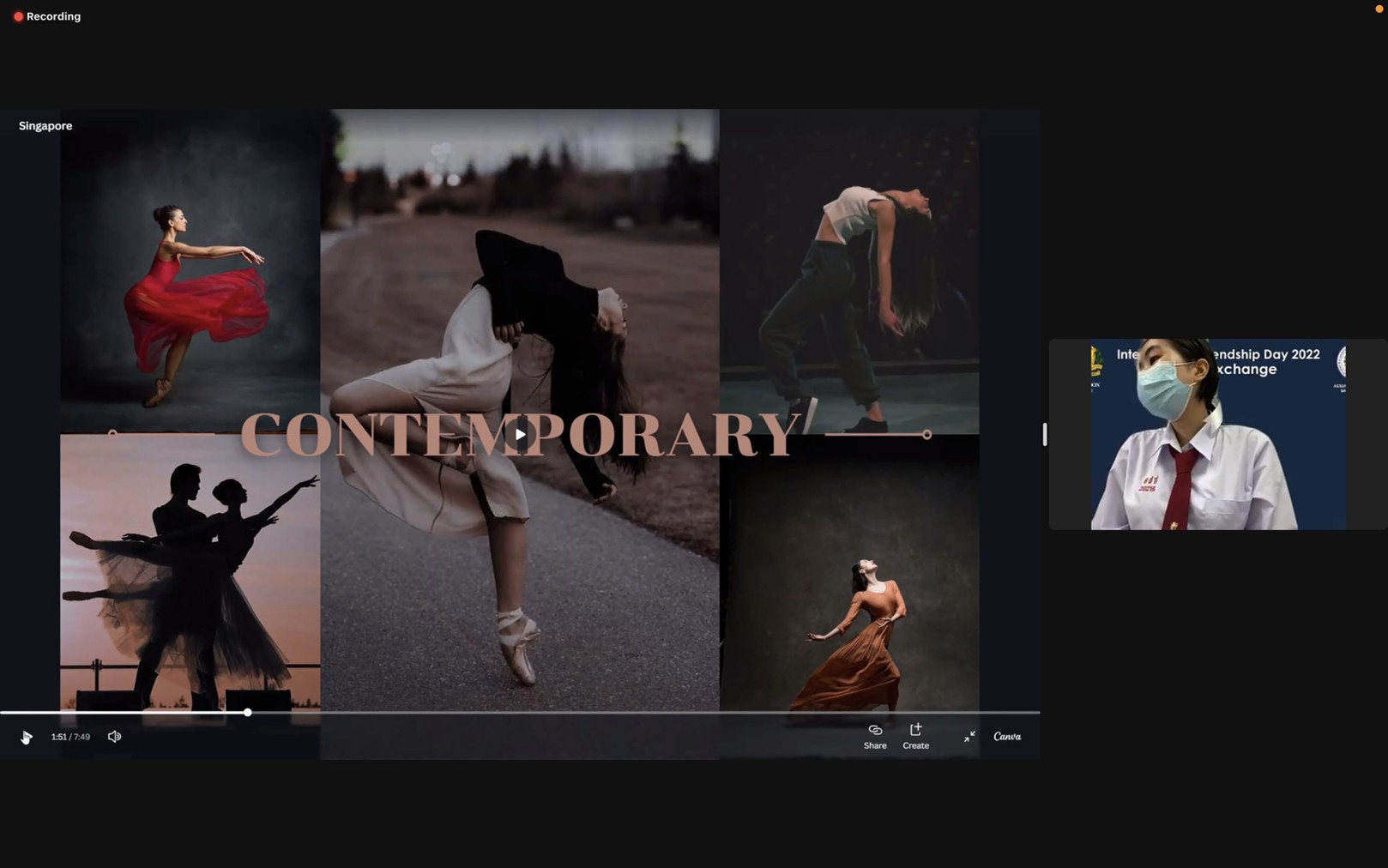Exit fullscreen using the collapse arrows icon
The image size is (1388, 868).
969,737
